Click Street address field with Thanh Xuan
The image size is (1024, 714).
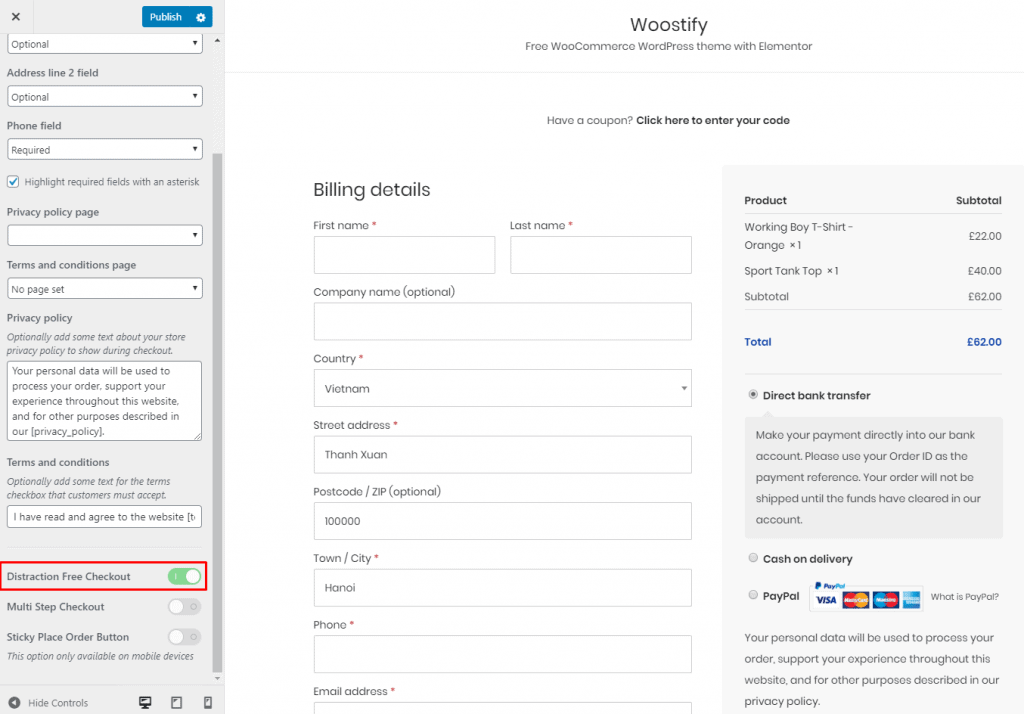pos(502,455)
